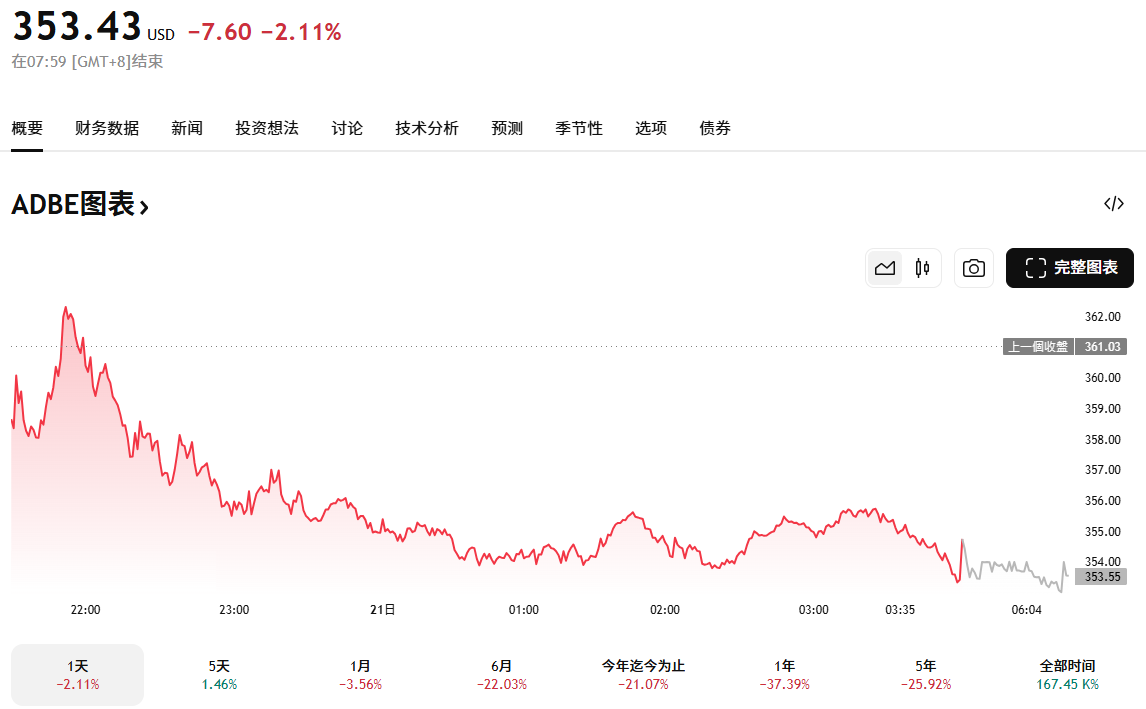Click the 359.00 price axis label
Image resolution: width=1146 pixels, height=709 pixels.
tap(1102, 408)
